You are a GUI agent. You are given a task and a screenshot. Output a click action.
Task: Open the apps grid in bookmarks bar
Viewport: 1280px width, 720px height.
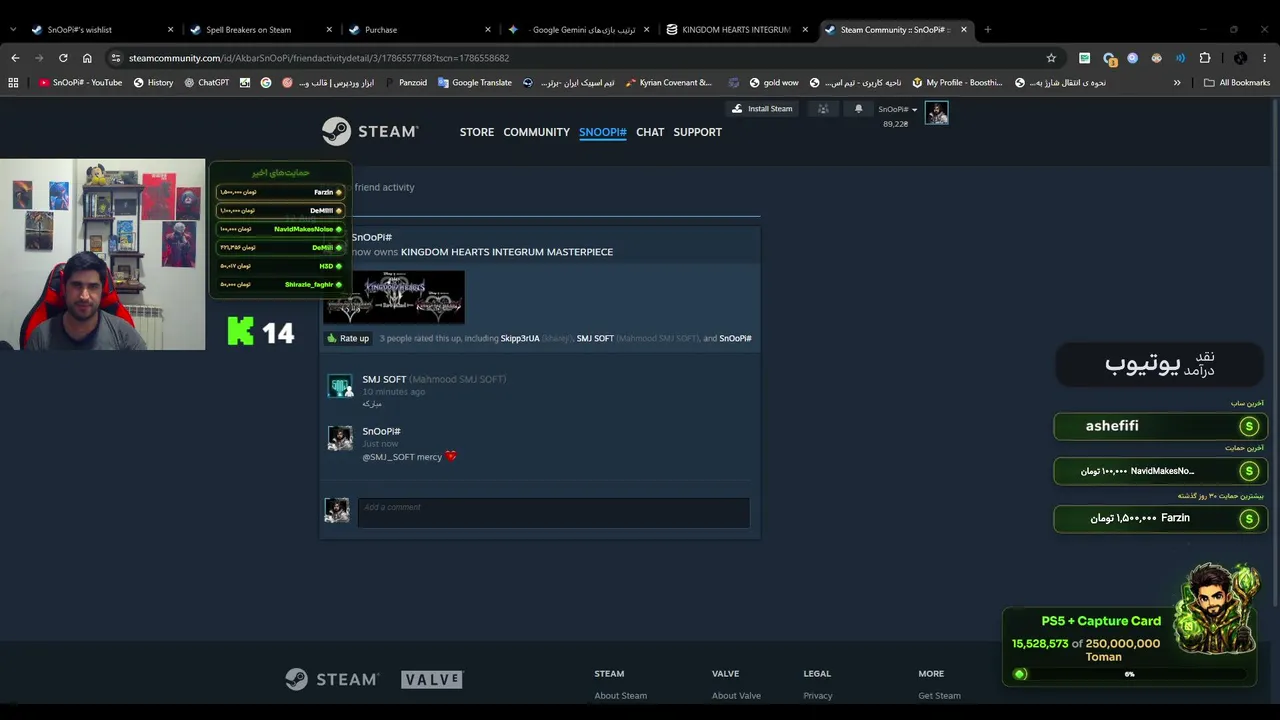pos(13,83)
